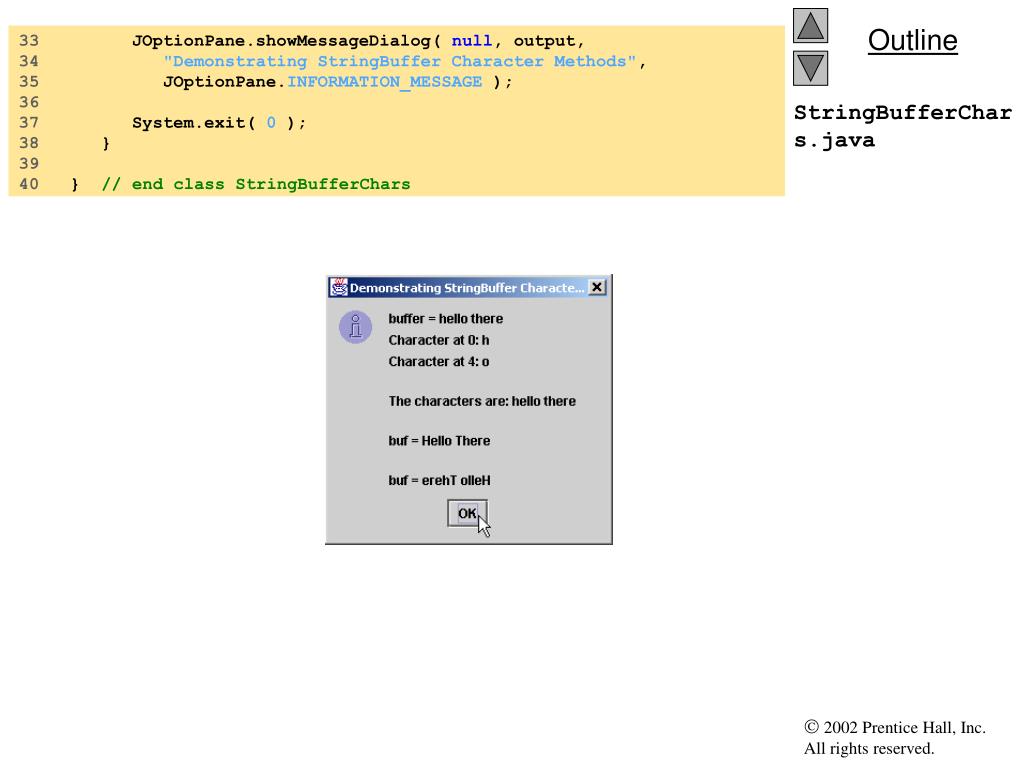Click the OK button in the dialog
The height and width of the screenshot is (768, 1024).
pyautogui.click(x=467, y=513)
